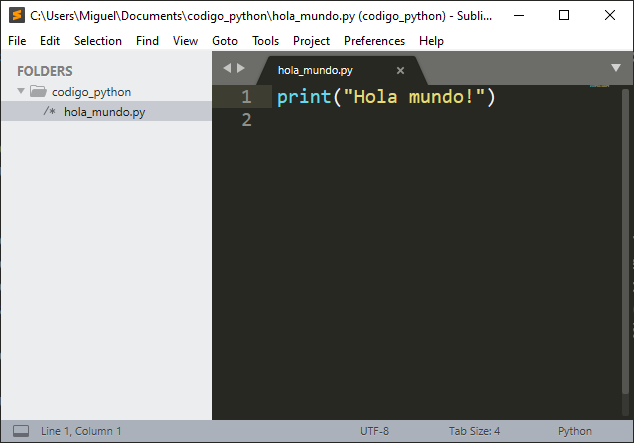This screenshot has height=443, width=634.
Task: Close the hola_mundo.py tab
Action: [x=401, y=71]
